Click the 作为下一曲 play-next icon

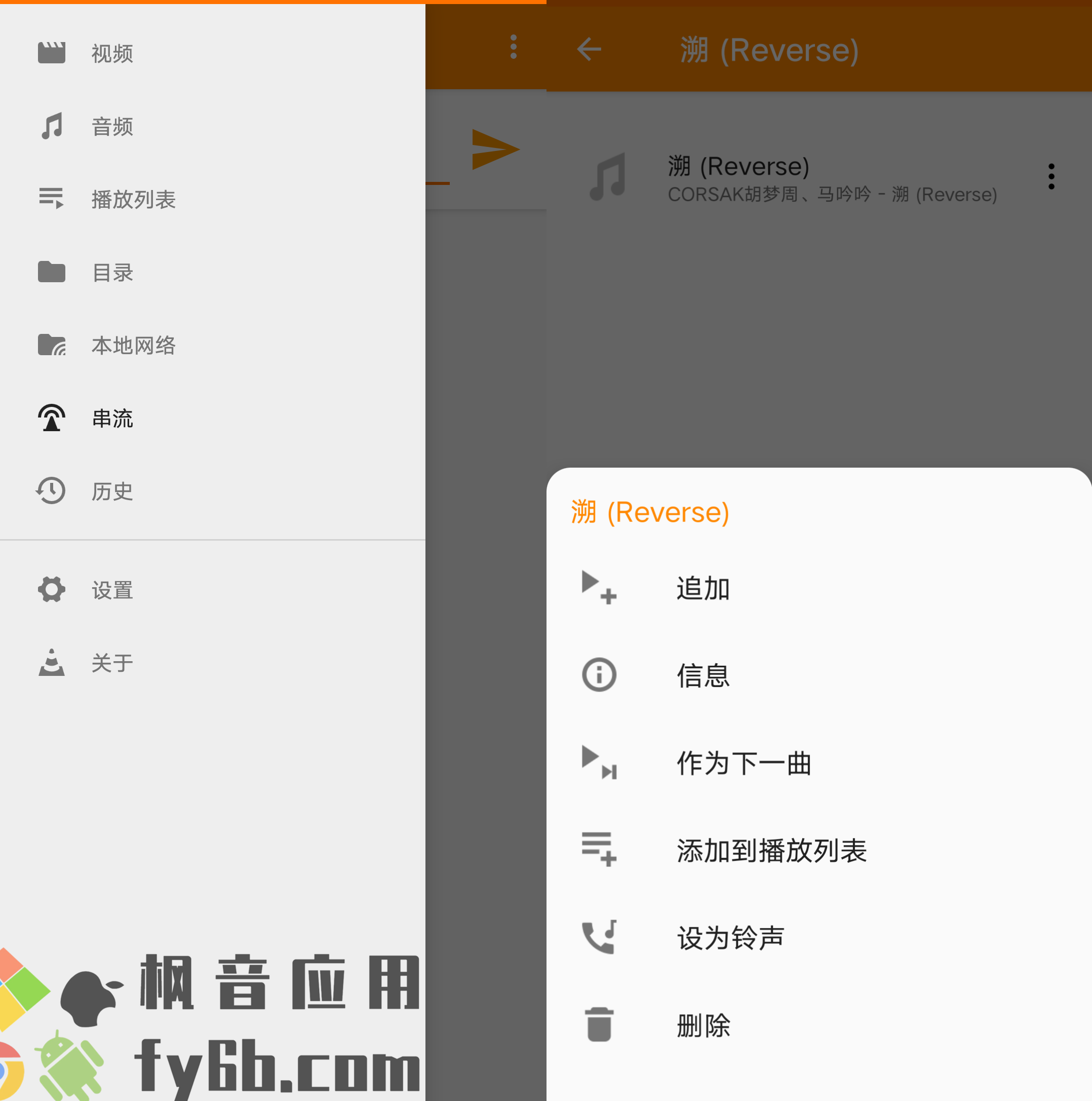coord(599,763)
